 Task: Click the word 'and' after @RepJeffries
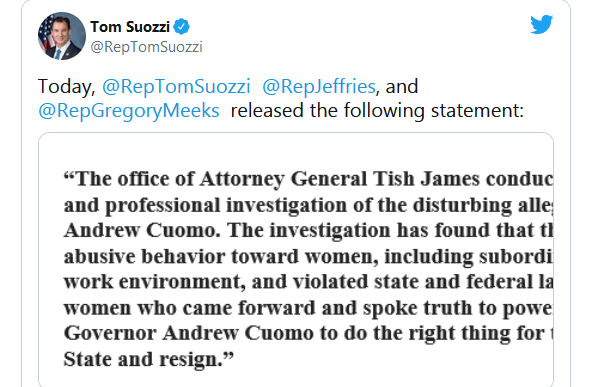pos(402,86)
